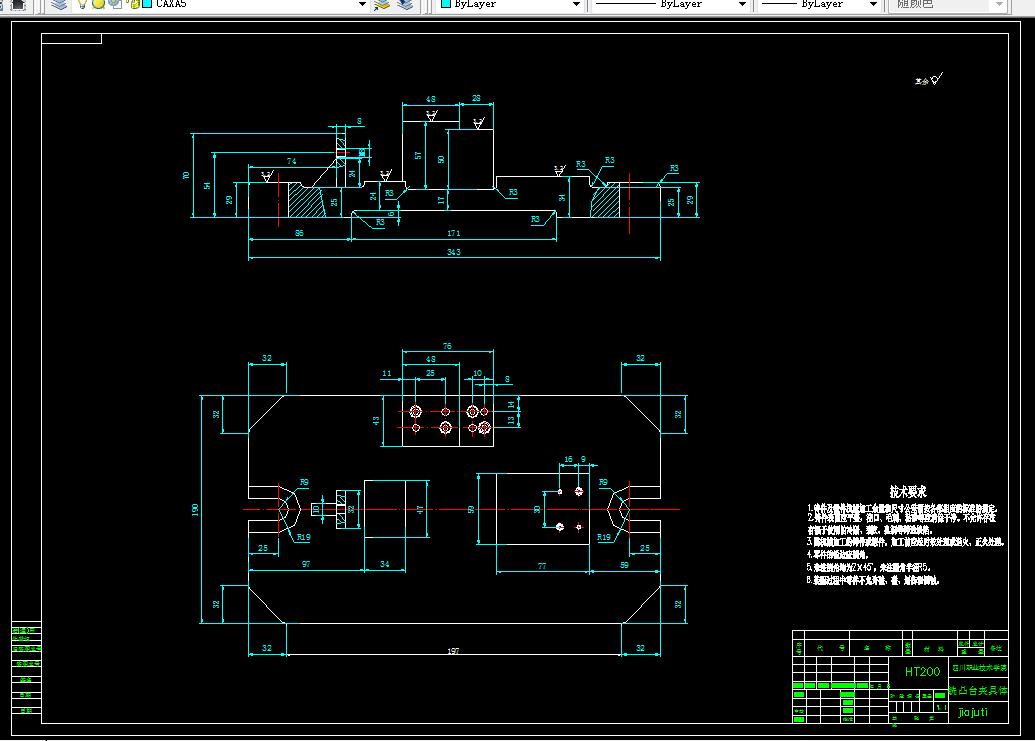Click the viewport freeze layer icon
1035x741 pixels.
click(116, 4)
